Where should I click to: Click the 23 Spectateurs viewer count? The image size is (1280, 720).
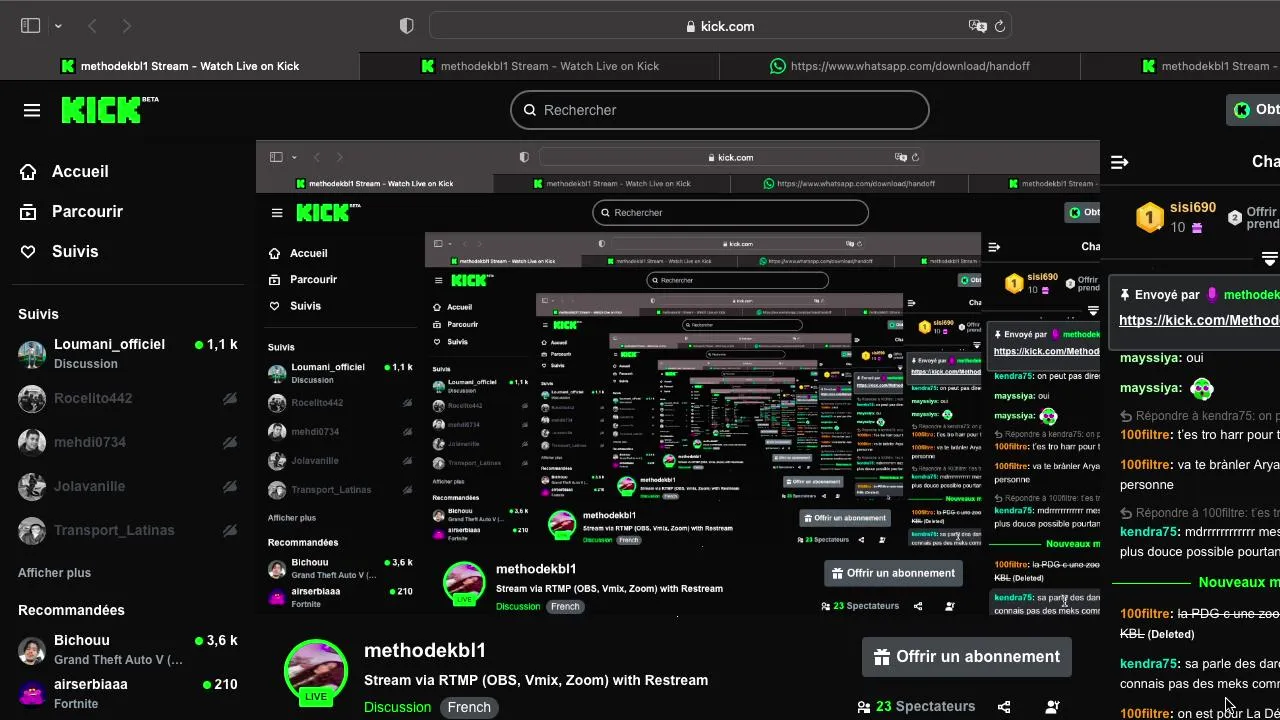pyautogui.click(x=916, y=706)
